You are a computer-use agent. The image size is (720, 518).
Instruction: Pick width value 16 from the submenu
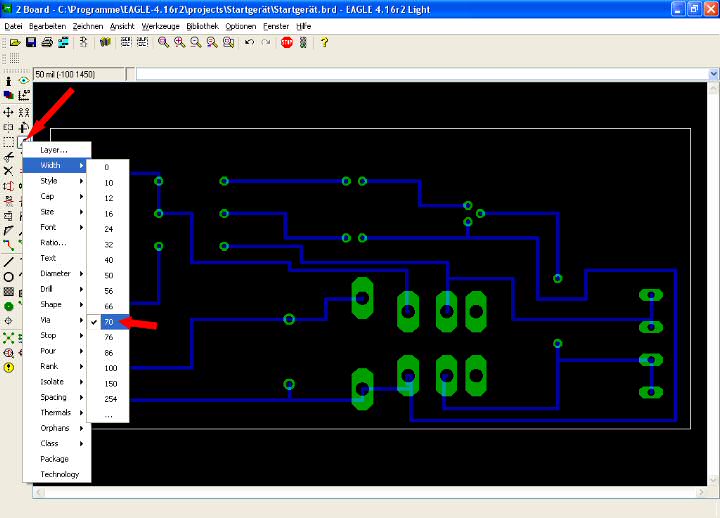[108, 213]
